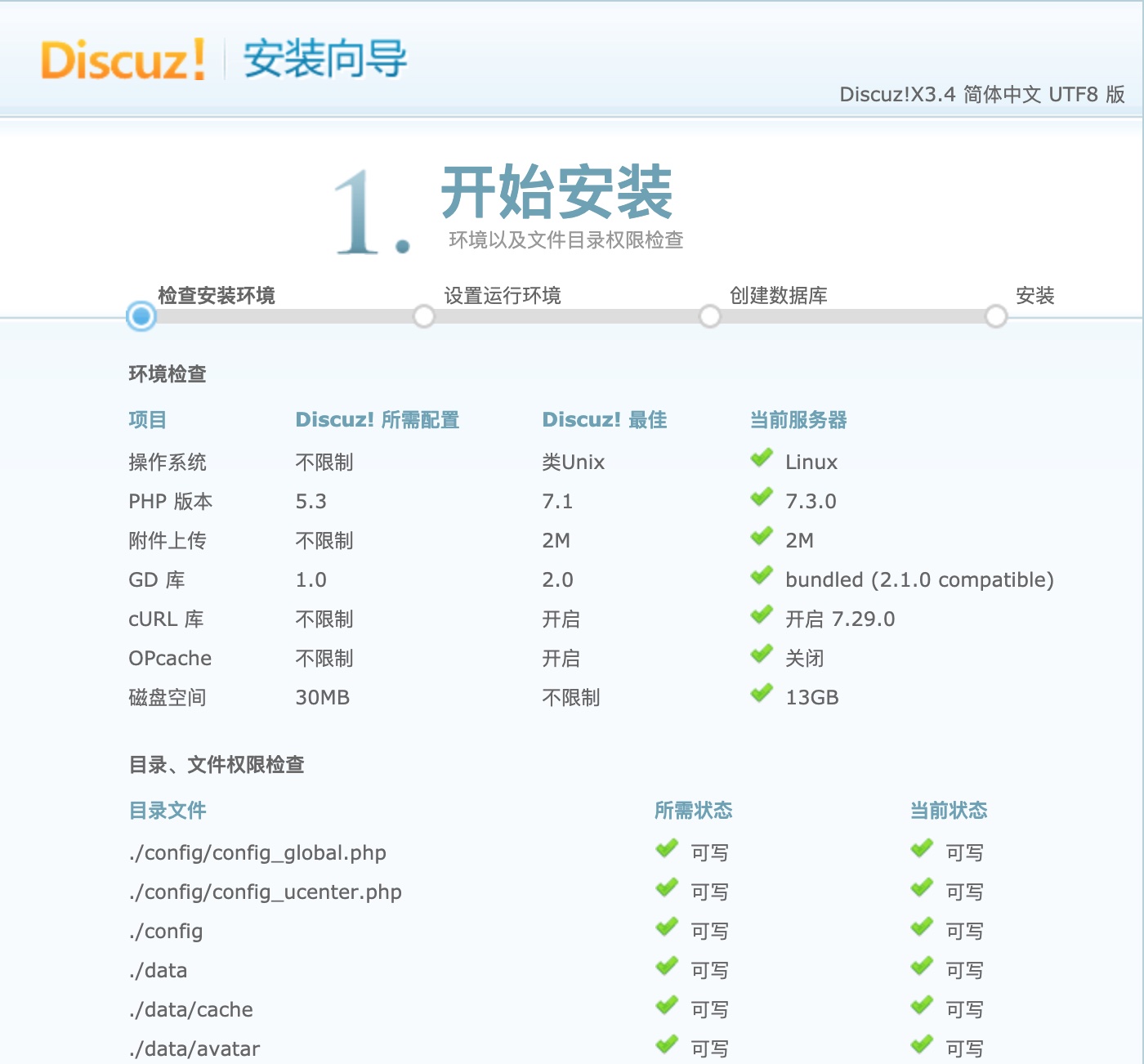Click the Discuz! 最佳 column header

pyautogui.click(x=605, y=419)
